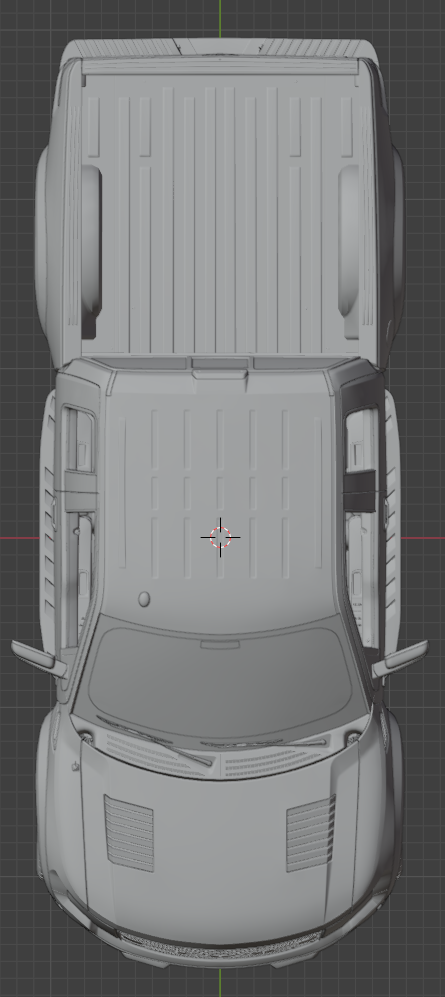Click the interior rearview mirror behind the windshield
445x997 pixels.
click(220, 645)
